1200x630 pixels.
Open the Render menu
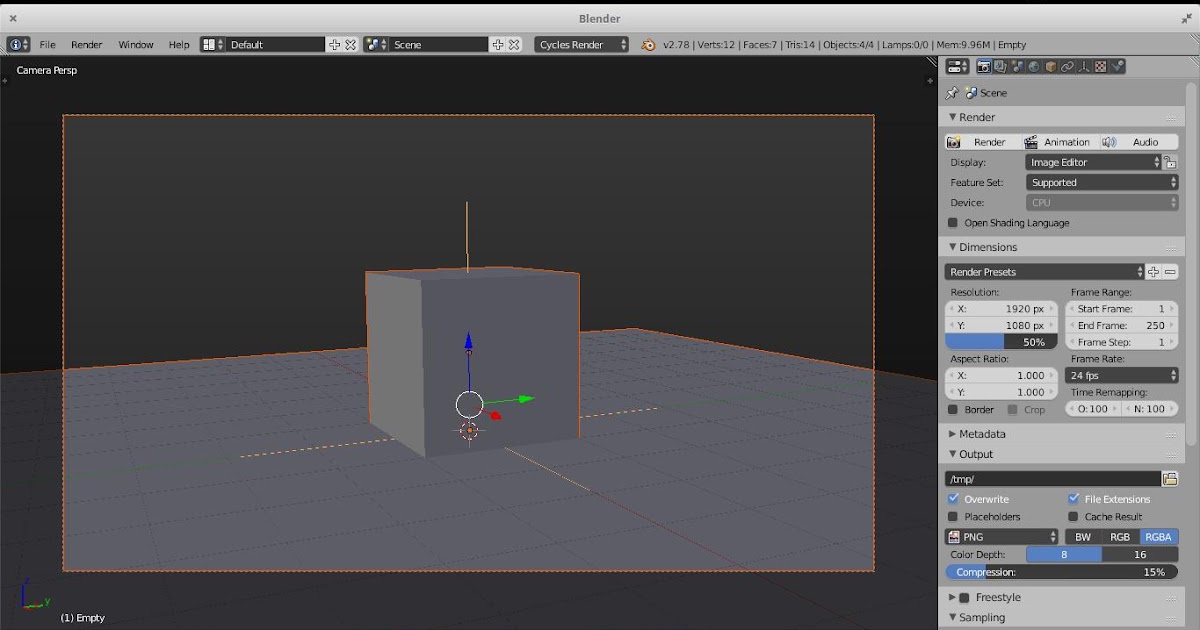pyautogui.click(x=86, y=44)
